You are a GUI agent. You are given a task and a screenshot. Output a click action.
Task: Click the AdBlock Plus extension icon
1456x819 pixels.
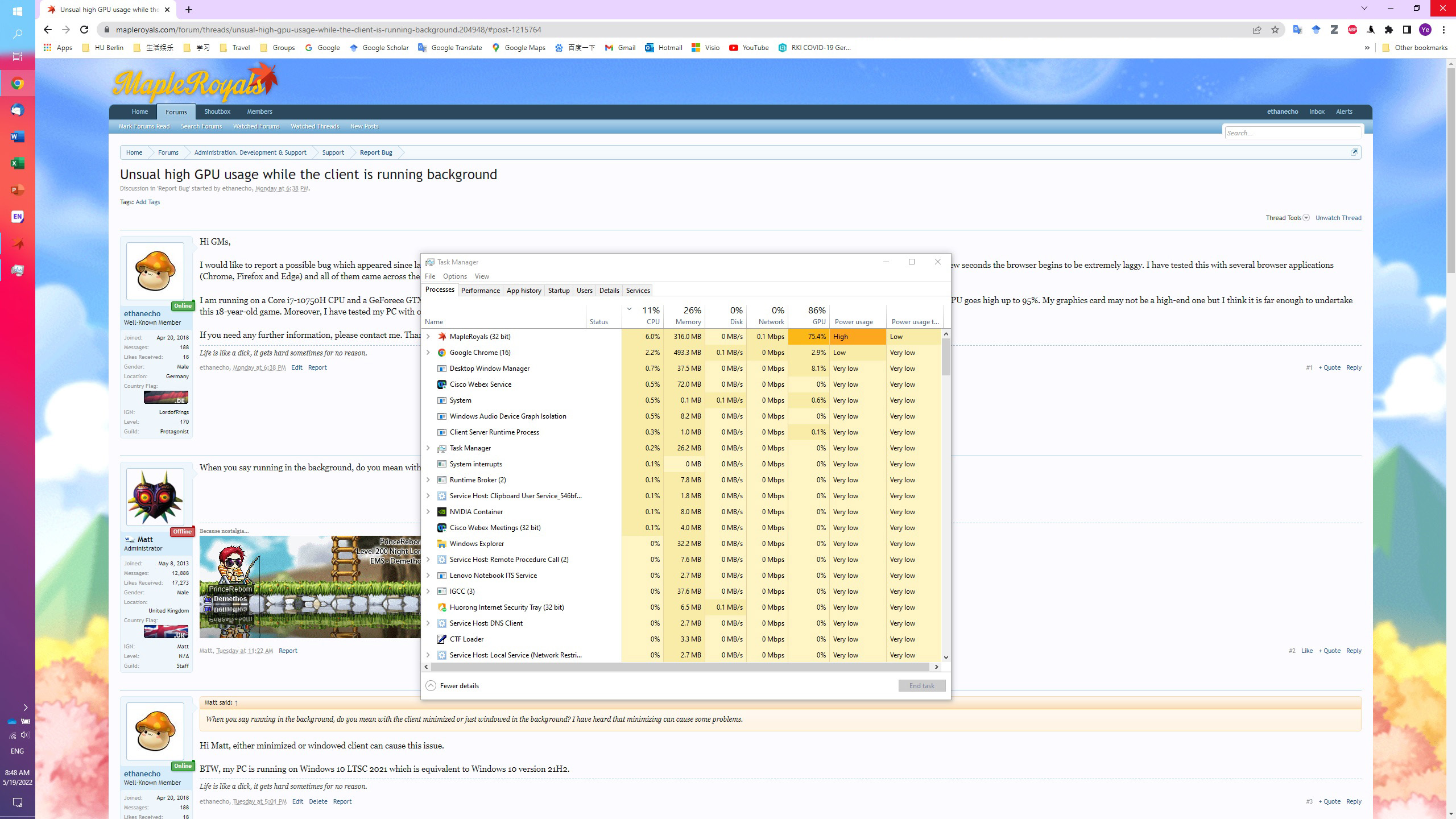[x=1352, y=30]
